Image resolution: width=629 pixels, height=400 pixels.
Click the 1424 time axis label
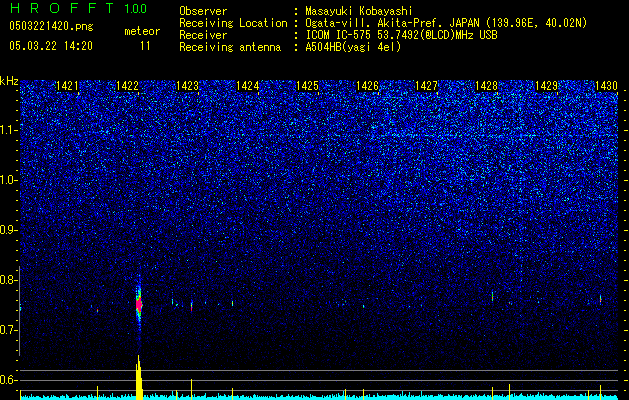(248, 85)
